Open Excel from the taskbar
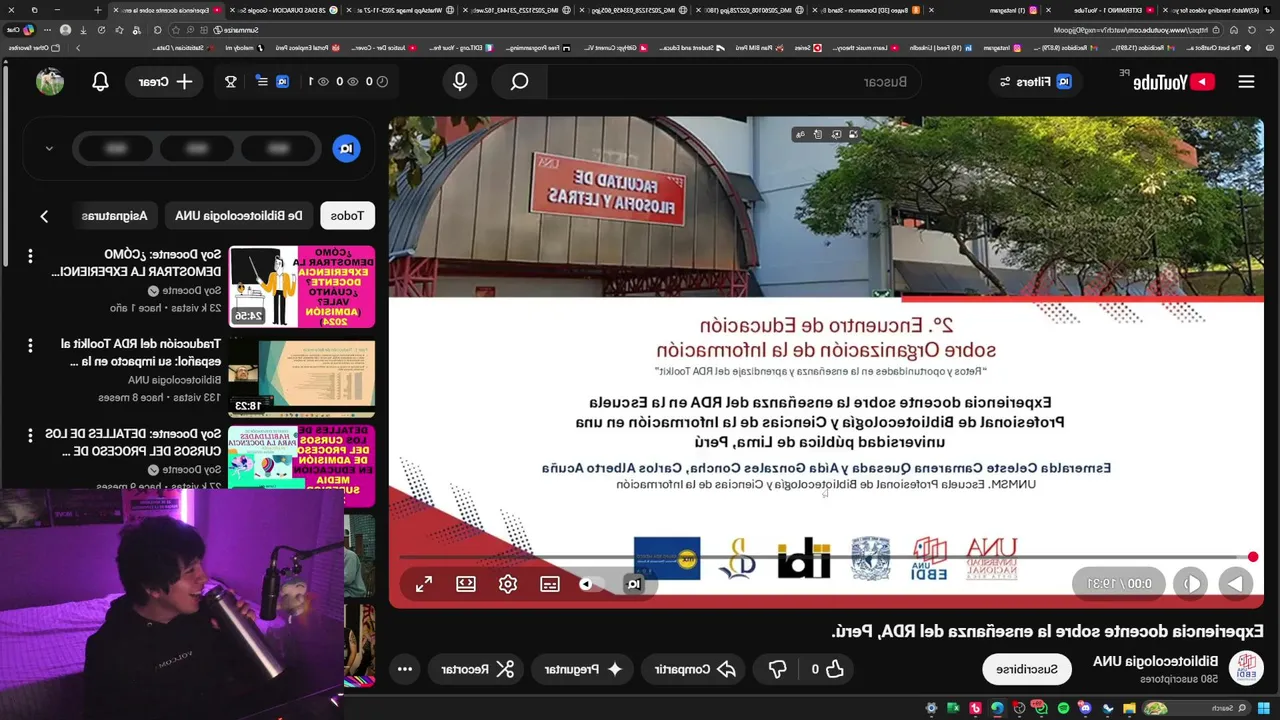1280x720 pixels. pyautogui.click(x=953, y=708)
